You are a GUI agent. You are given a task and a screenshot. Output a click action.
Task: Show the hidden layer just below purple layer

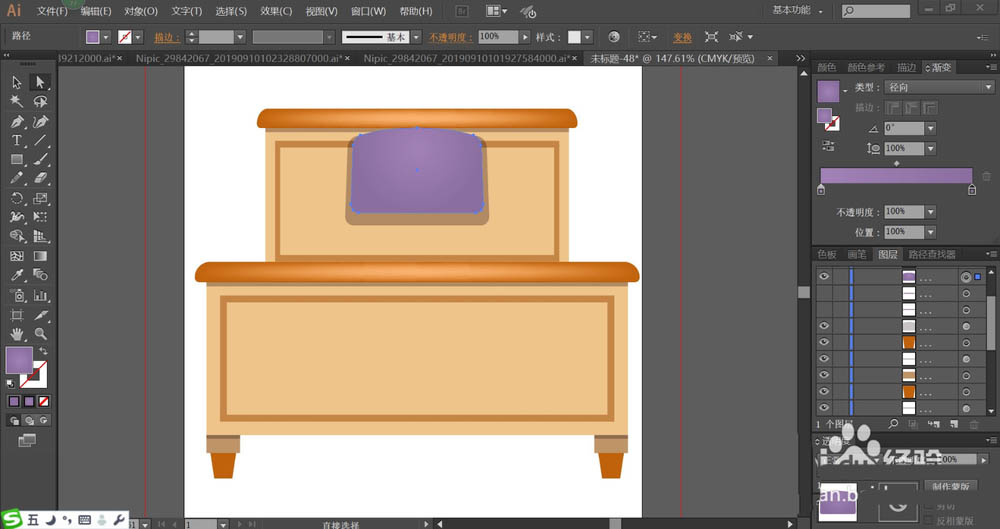824,293
